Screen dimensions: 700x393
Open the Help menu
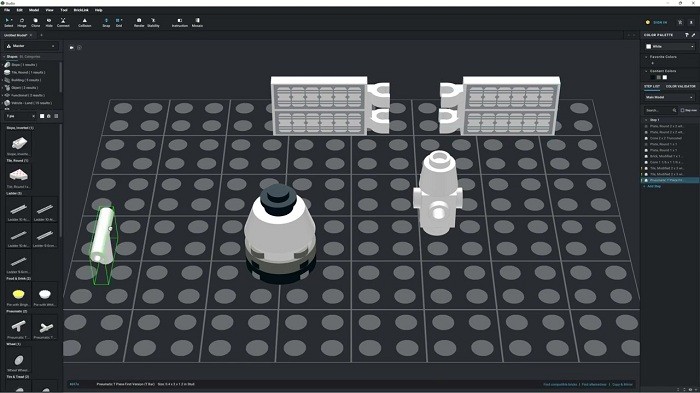pyautogui.click(x=99, y=10)
